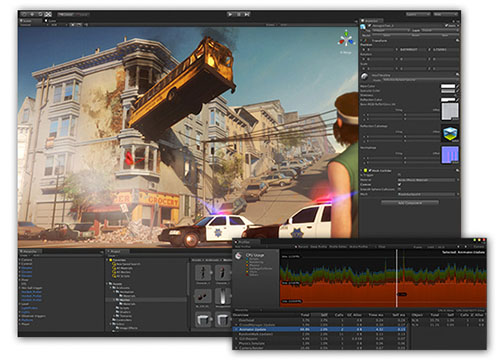This screenshot has height=364, width=500.
Task: Select the Camera.Render row in Profiler
Action: (x=319, y=348)
